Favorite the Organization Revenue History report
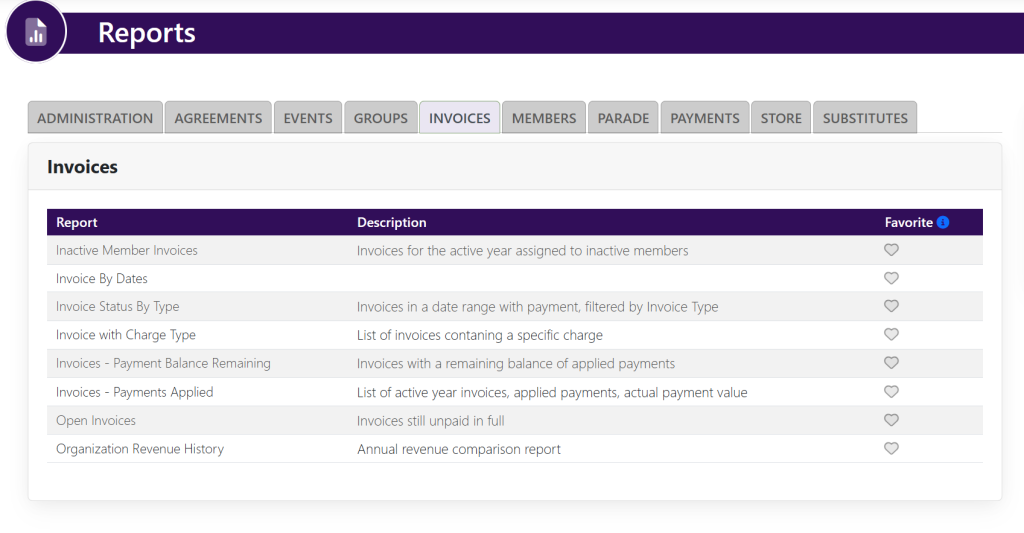 click(x=891, y=449)
